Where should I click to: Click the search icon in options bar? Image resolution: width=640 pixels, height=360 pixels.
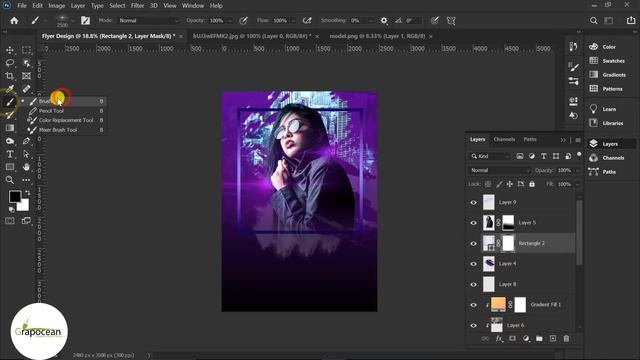tap(593, 20)
